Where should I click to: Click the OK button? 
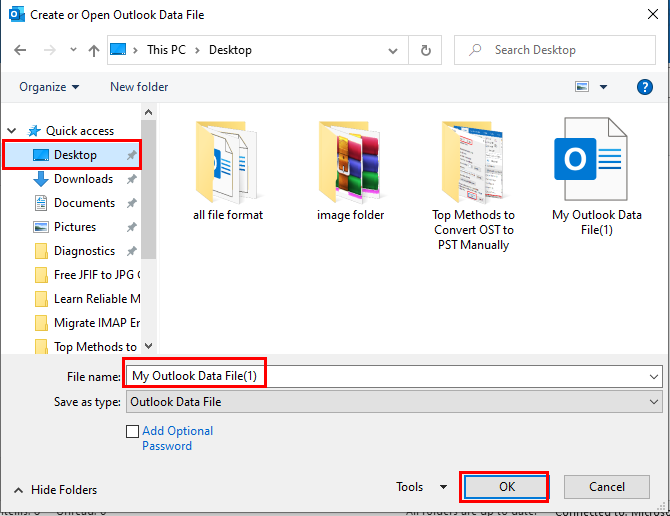point(505,487)
